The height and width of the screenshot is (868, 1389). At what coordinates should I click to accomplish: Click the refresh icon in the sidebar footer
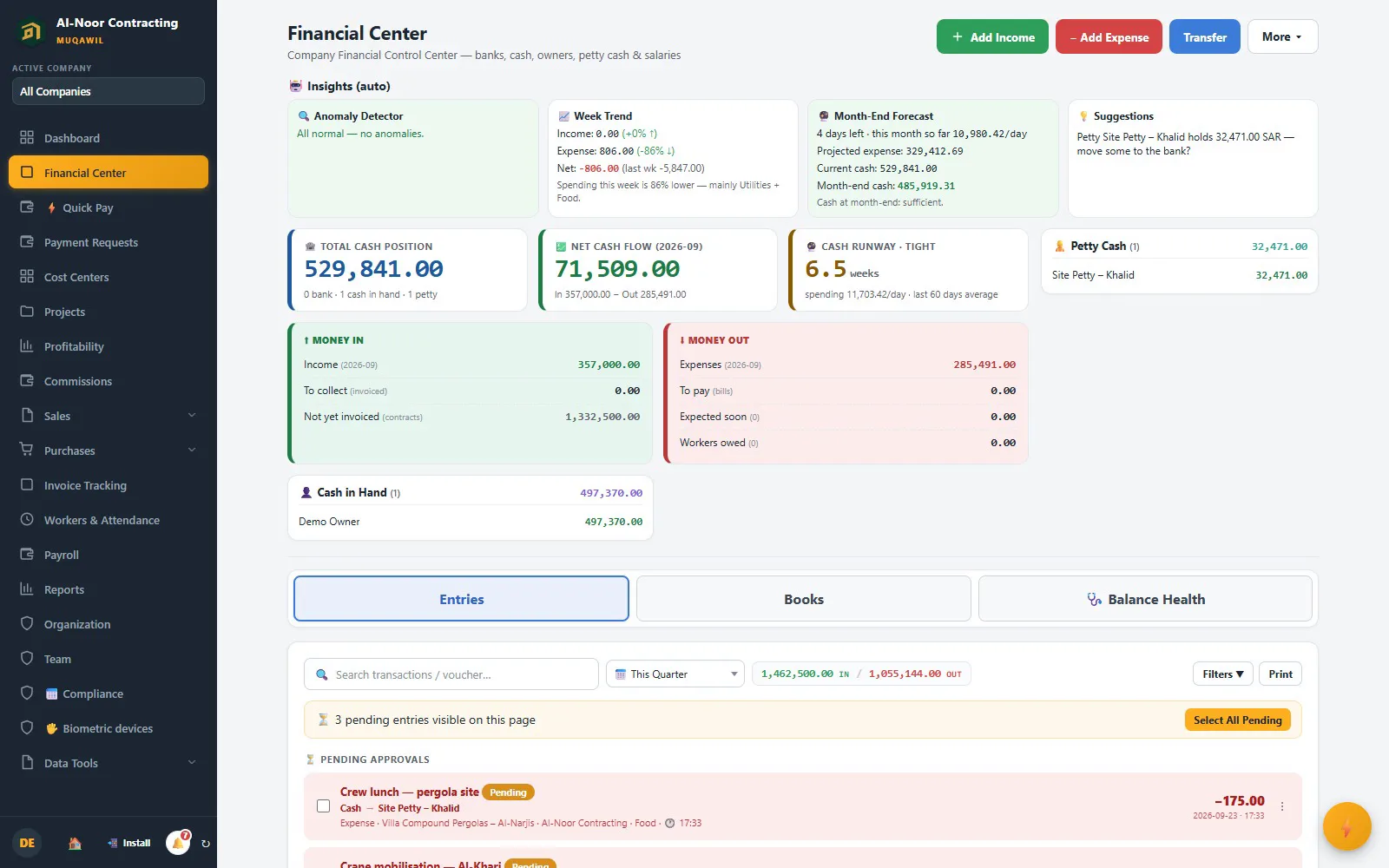click(206, 843)
